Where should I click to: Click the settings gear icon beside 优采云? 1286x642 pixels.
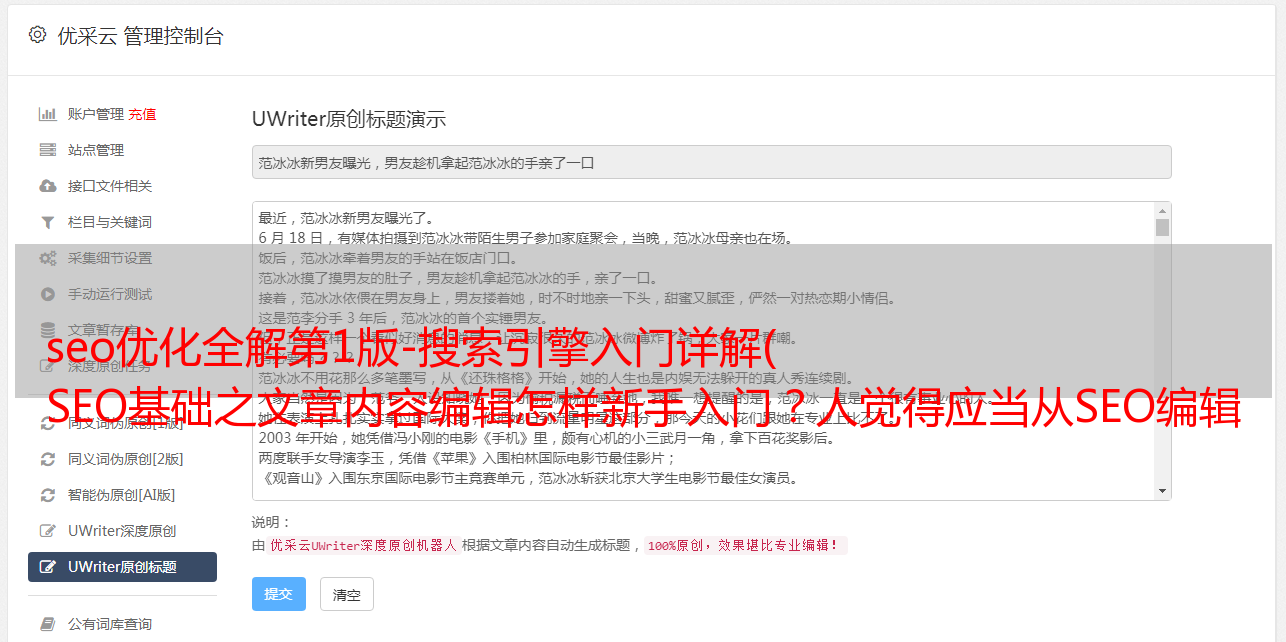pos(37,35)
